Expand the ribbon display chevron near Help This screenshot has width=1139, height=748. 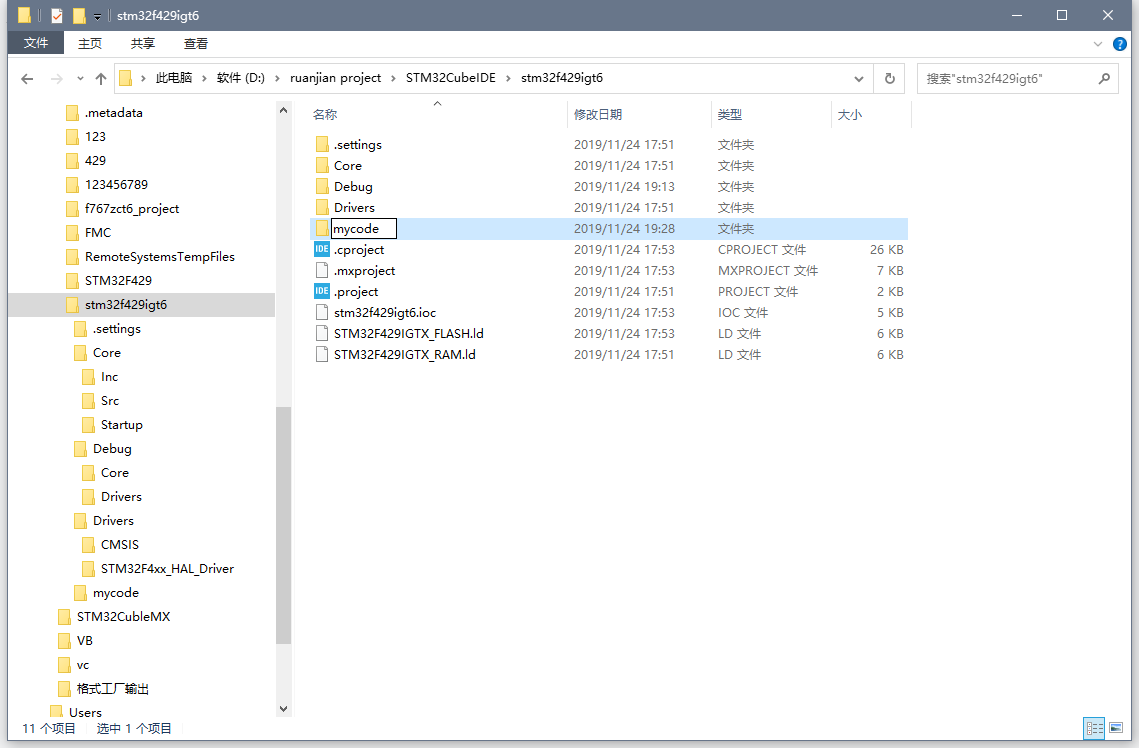(x=1098, y=43)
